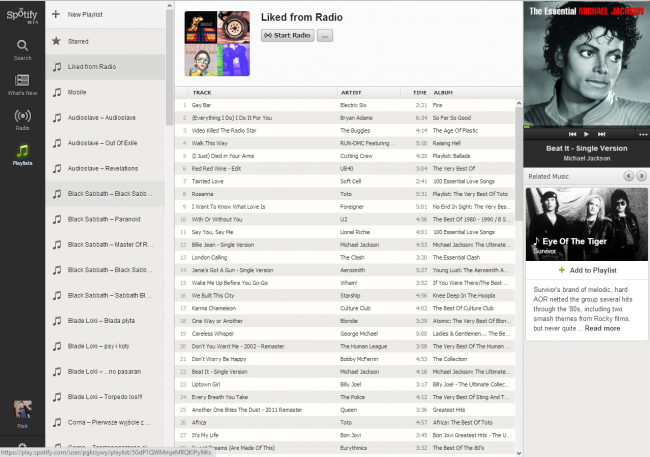Click scroll up arrow of playlist sidebar

pyautogui.click(x=169, y=5)
